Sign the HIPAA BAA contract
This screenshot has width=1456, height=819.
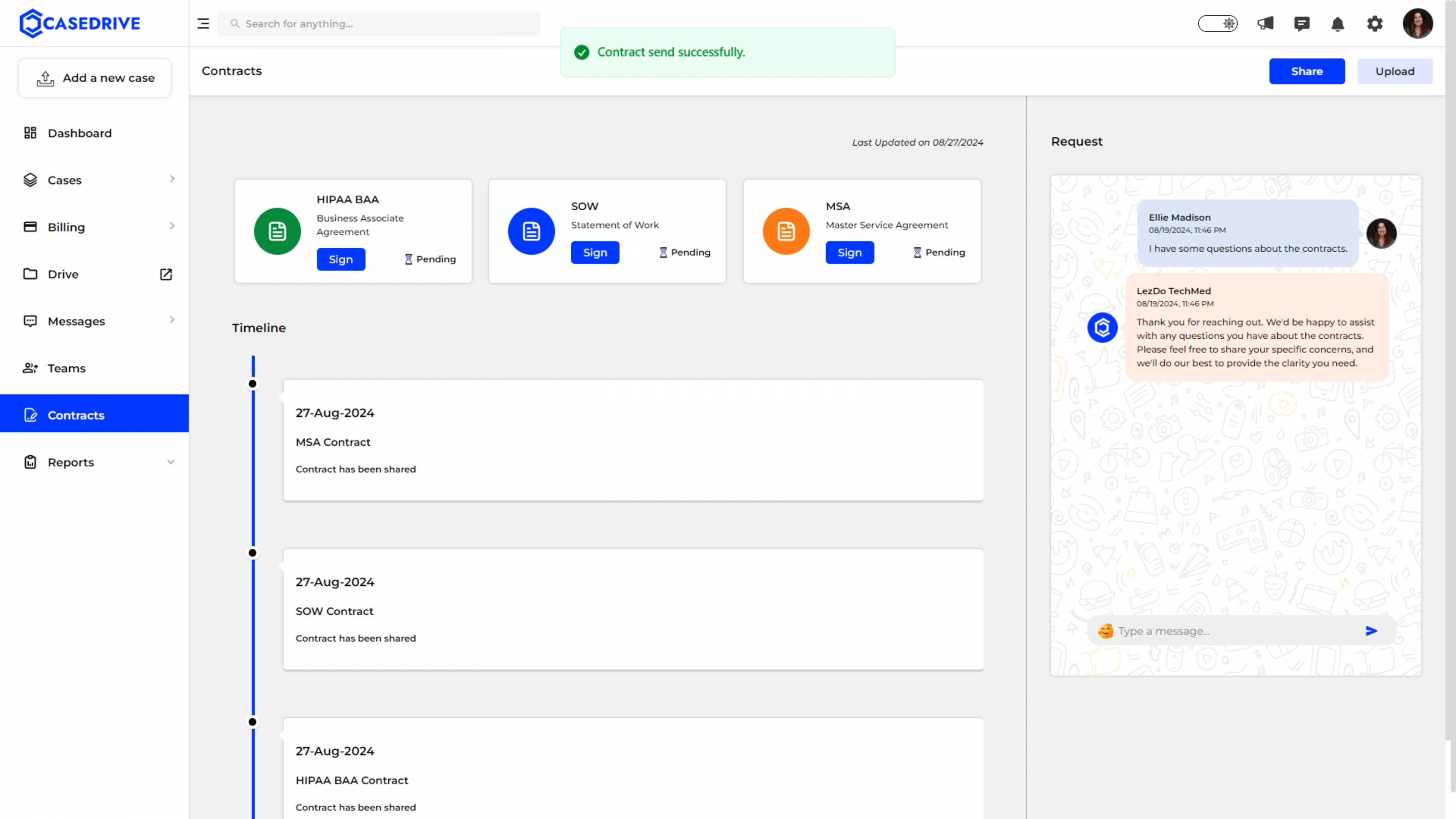coord(341,259)
